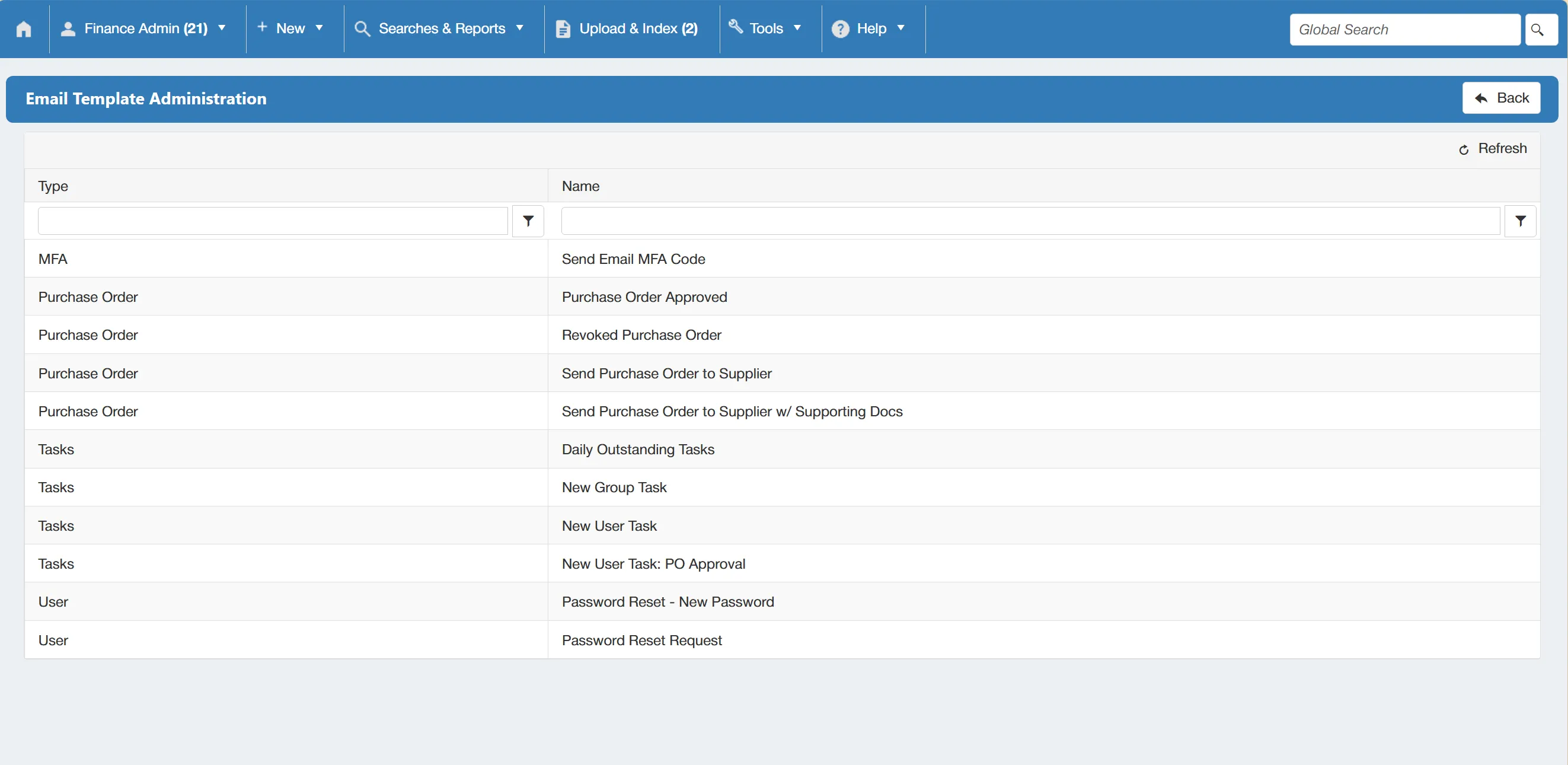Viewport: 1568px width, 765px height.
Task: Expand the Finance Admin dropdown arrow
Action: (x=222, y=28)
